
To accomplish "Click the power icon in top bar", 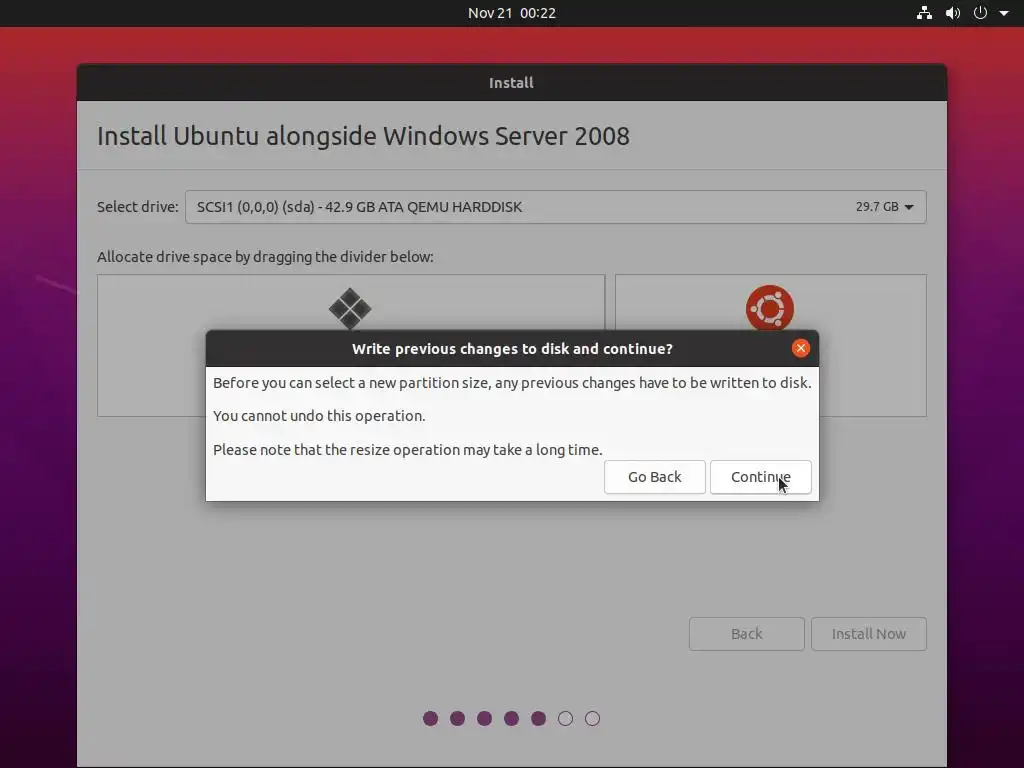I will (980, 13).
